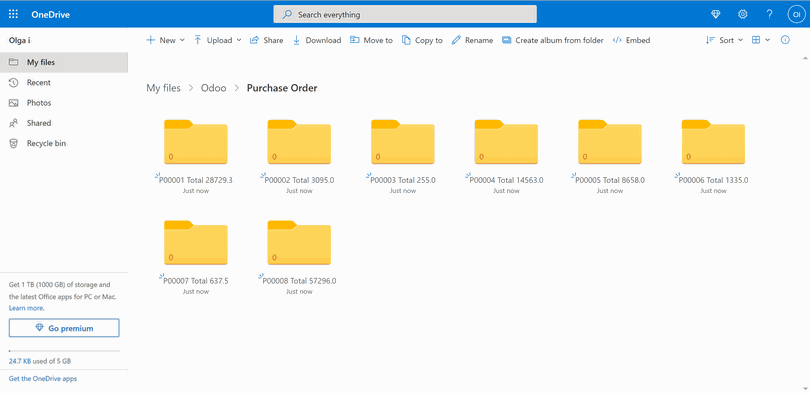Click the OneDrive title link

tap(50, 14)
